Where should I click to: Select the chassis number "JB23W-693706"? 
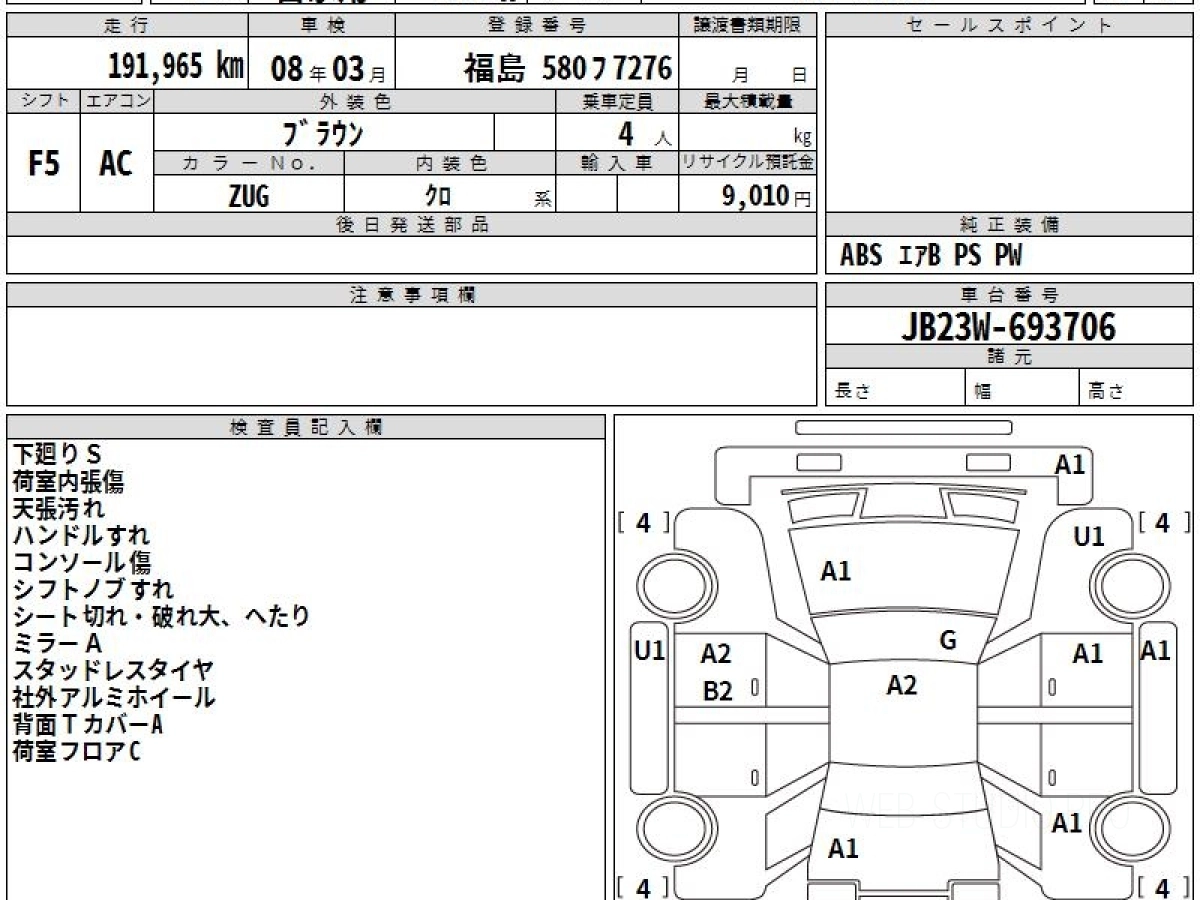[1009, 326]
